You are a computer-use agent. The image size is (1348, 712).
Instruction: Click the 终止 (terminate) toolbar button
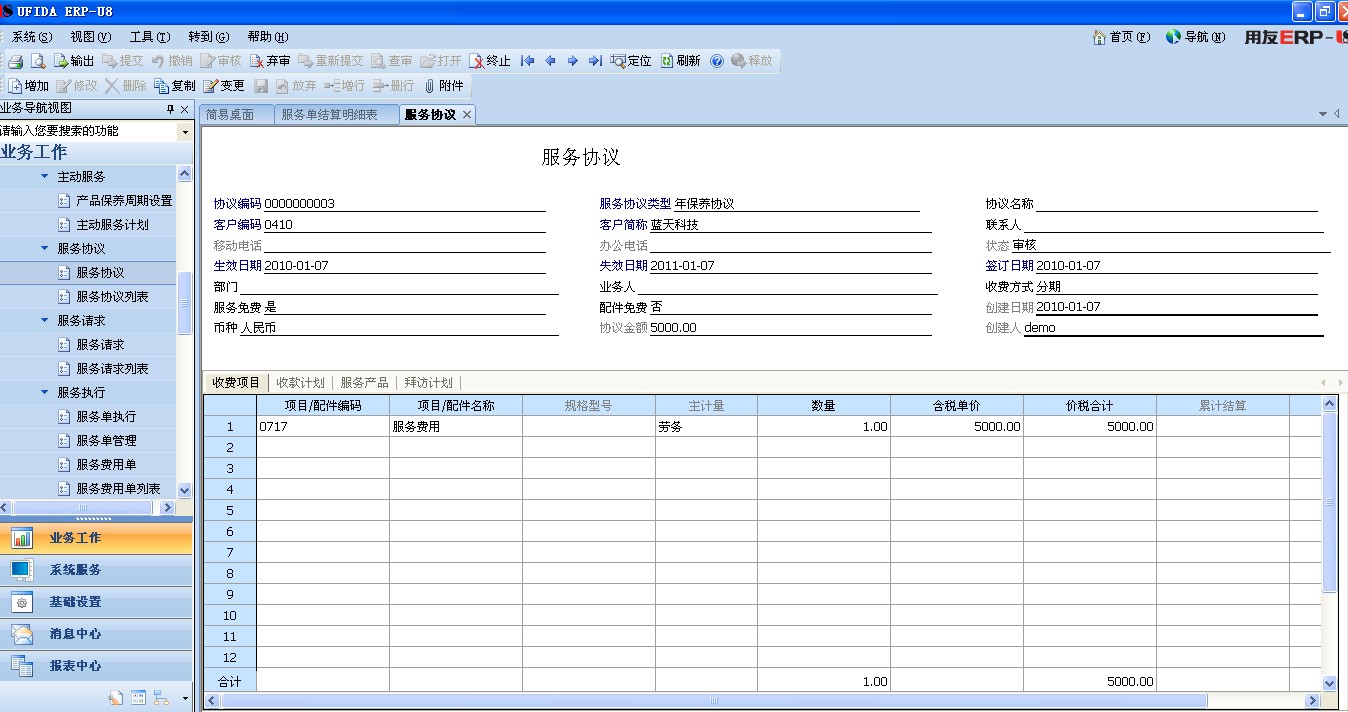[490, 61]
